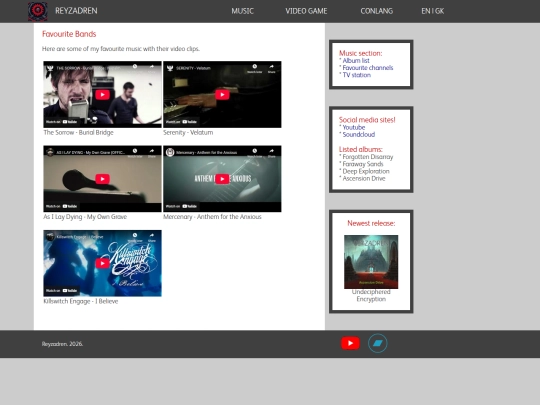The image size is (540, 405).
Task: Click The Sorrow - Burial Bridge caption
Action: [x=78, y=133]
